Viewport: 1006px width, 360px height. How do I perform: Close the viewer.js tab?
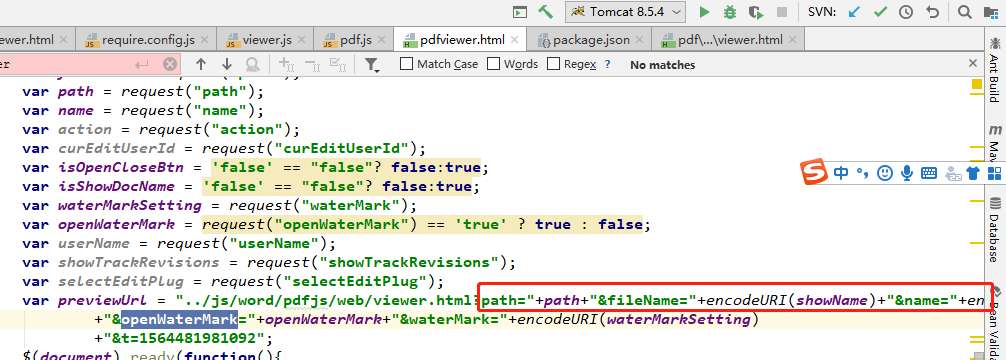pyautogui.click(x=302, y=40)
